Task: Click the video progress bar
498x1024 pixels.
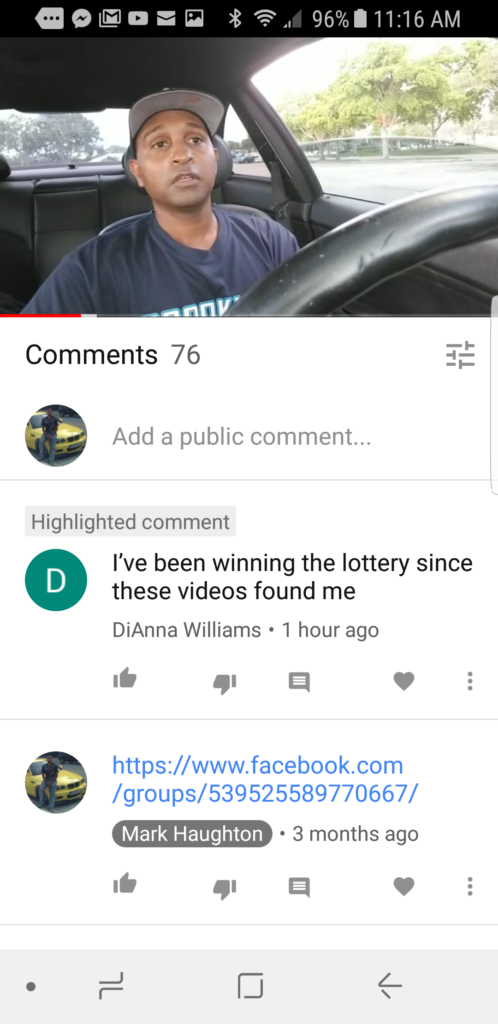Action: point(249,315)
